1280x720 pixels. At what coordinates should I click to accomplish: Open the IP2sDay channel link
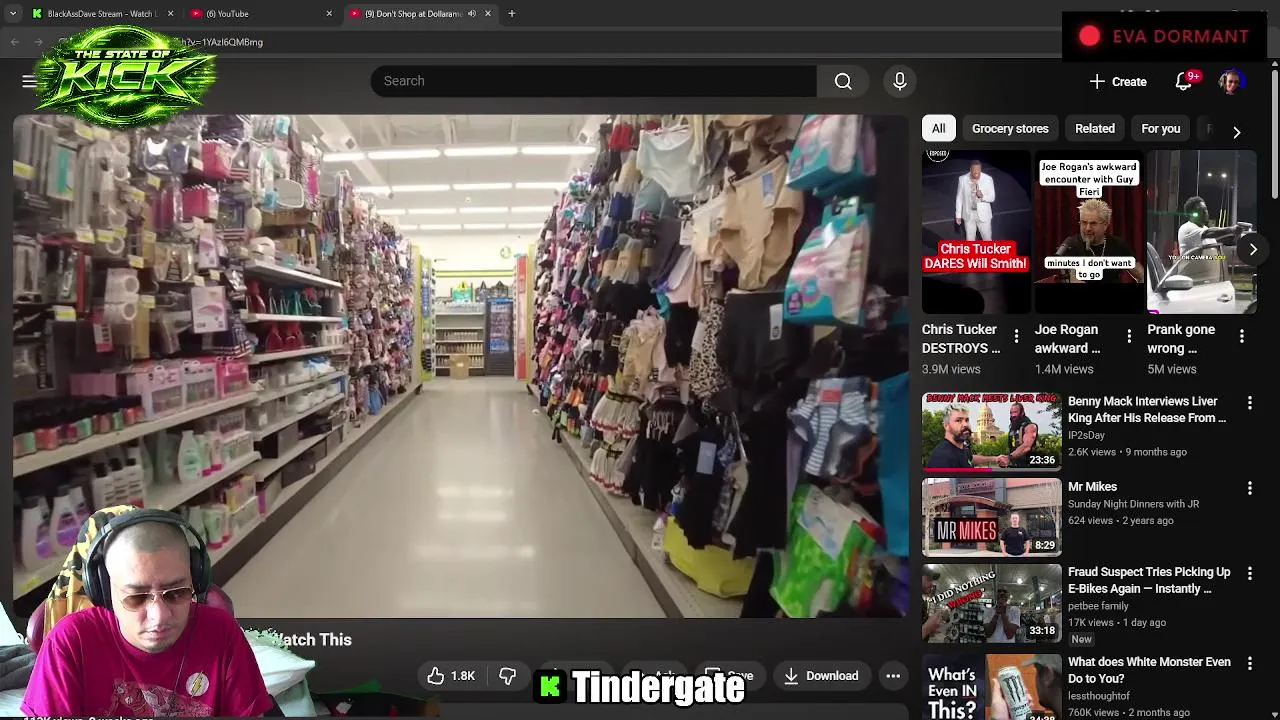pos(1086,435)
